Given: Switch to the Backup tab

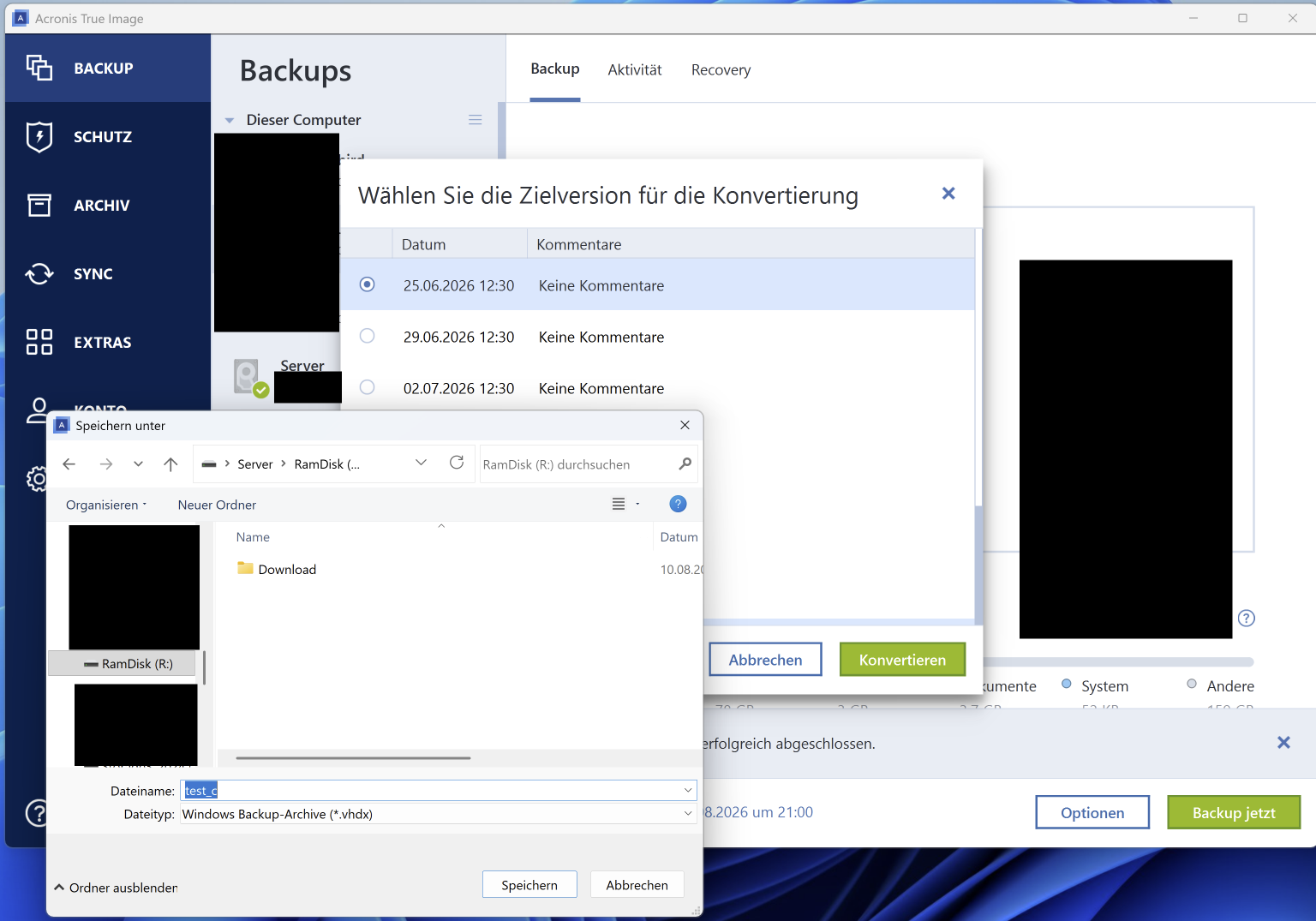Looking at the screenshot, I should 555,69.
